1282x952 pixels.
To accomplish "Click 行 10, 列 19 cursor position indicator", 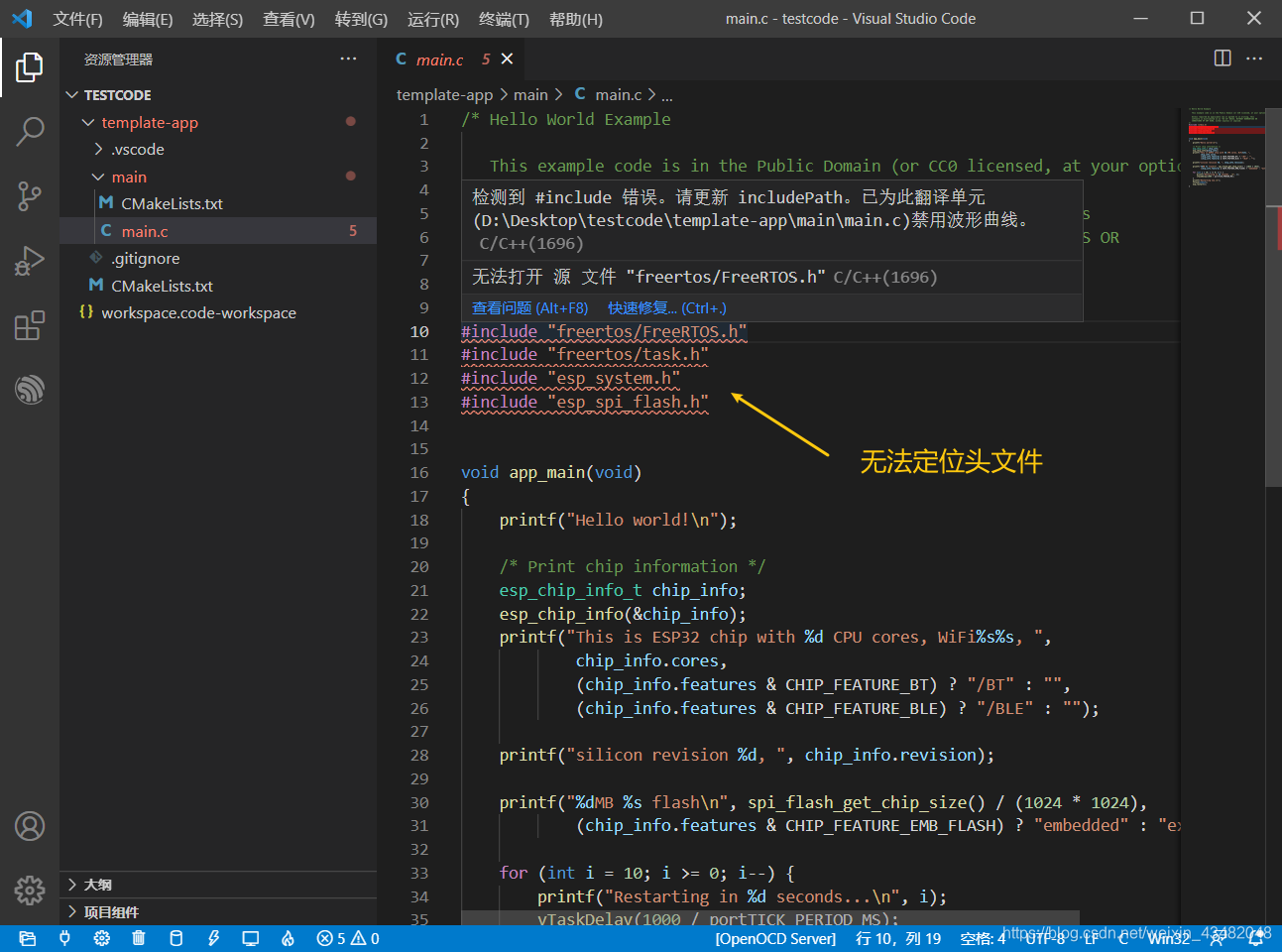I will 898,938.
